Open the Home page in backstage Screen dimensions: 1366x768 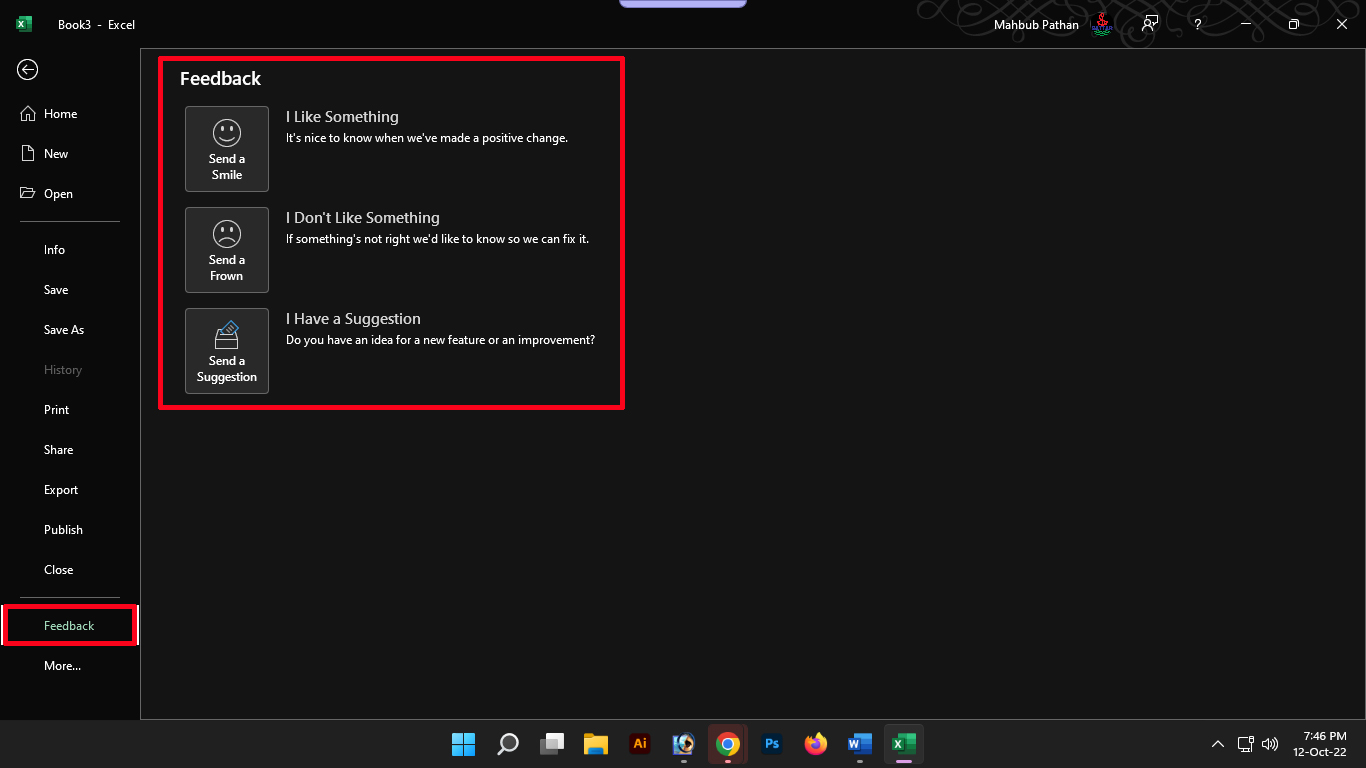[x=69, y=114]
